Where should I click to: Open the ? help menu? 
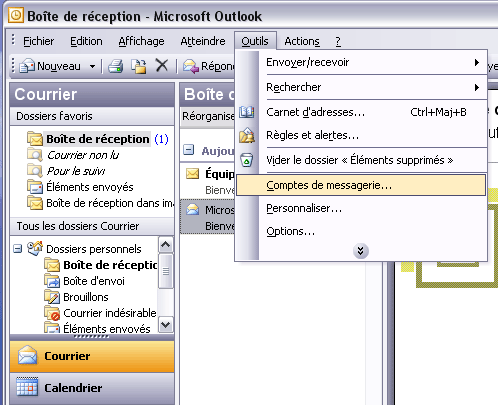(x=338, y=41)
